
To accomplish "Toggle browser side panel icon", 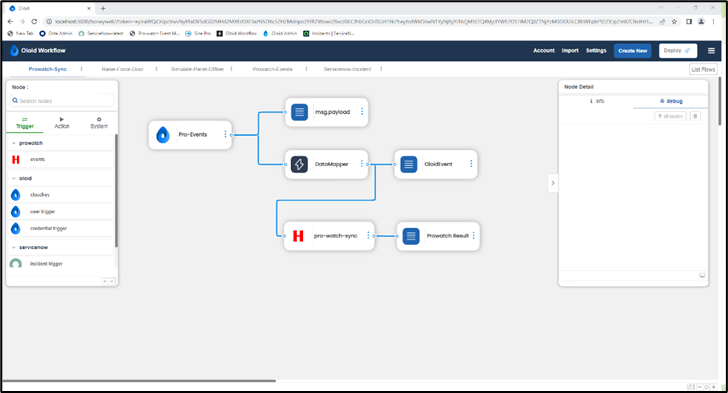I will (689, 21).
